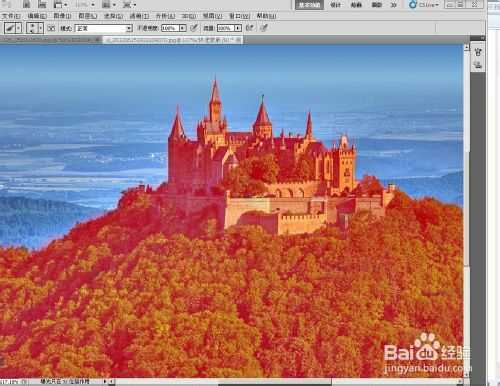Image resolution: width=500 pixels, height=386 pixels.
Task: Open the 图像 (Image) menu
Action: click(x=62, y=16)
